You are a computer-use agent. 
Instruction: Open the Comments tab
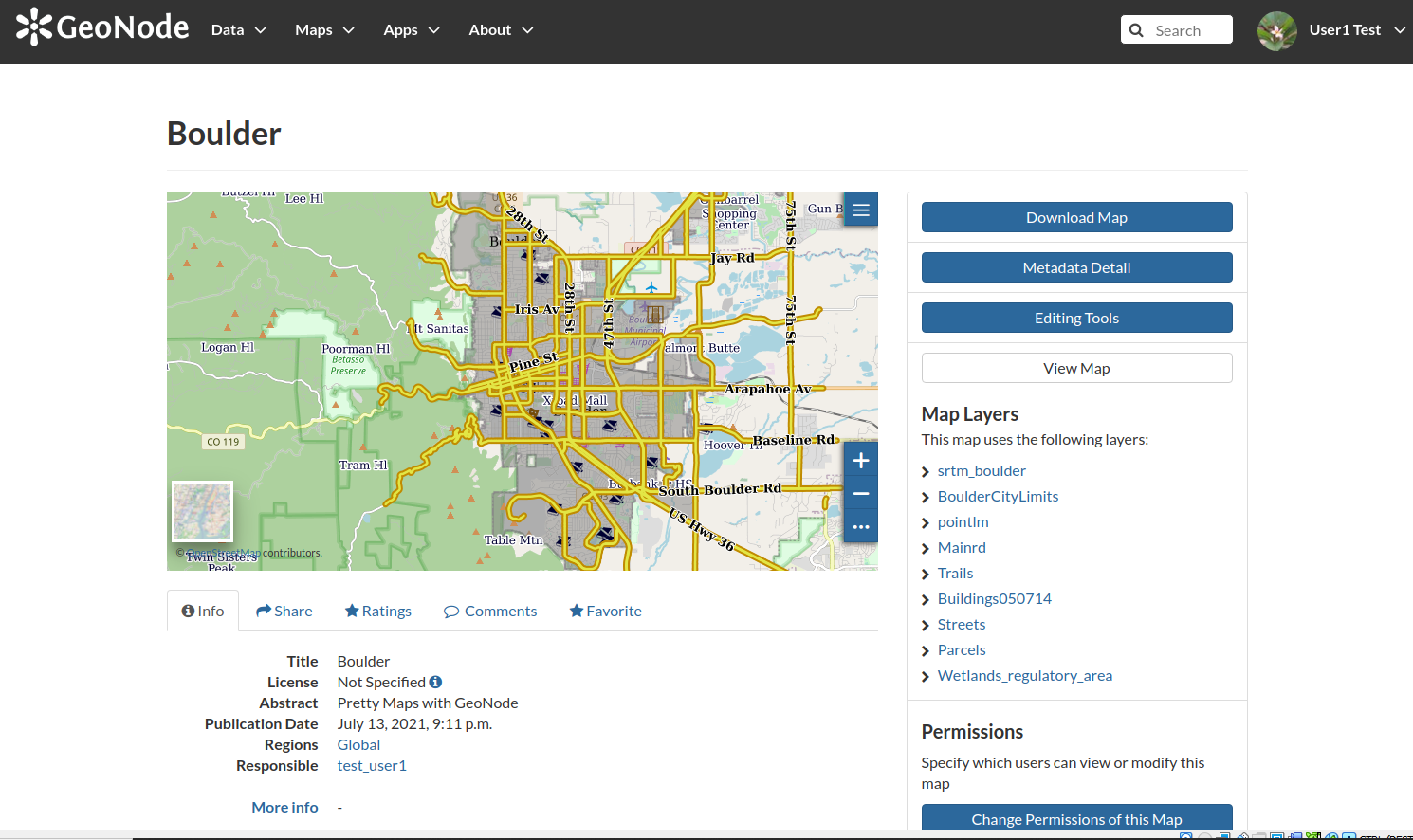click(x=490, y=611)
